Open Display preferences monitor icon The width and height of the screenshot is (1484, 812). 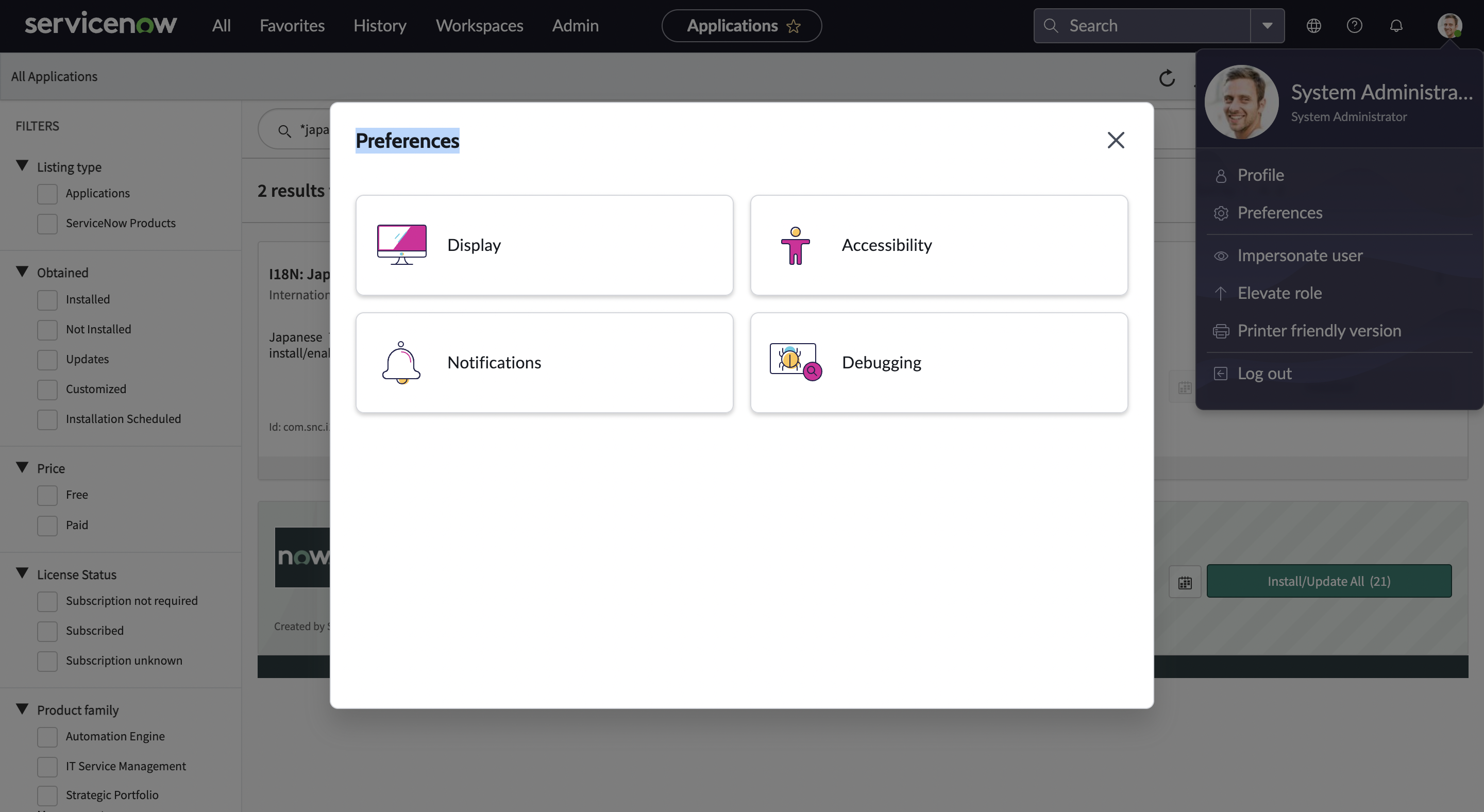tap(401, 245)
